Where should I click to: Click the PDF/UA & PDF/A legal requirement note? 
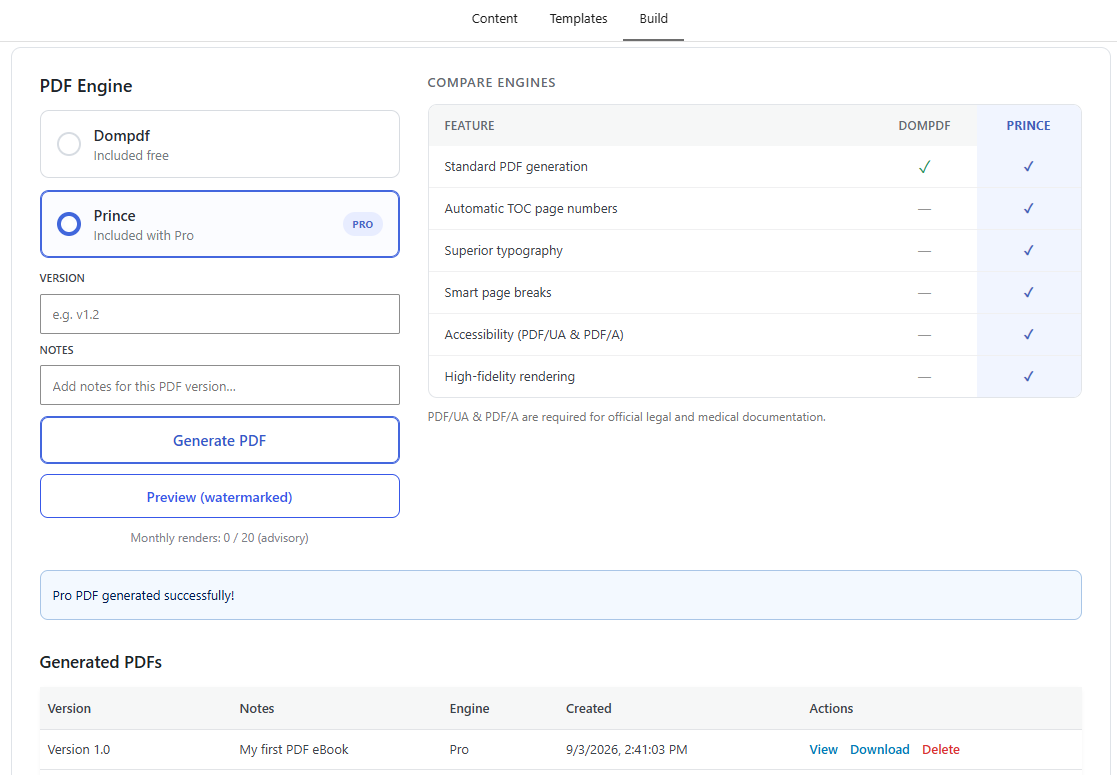coord(627,417)
